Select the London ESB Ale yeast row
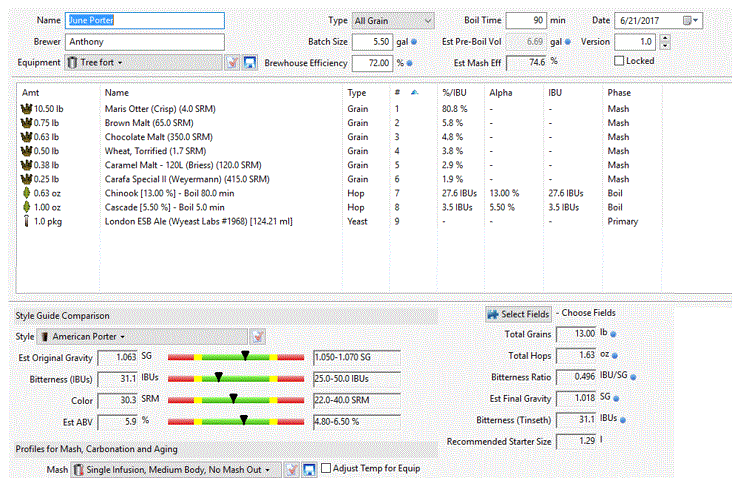The height and width of the screenshot is (487, 747). coord(339,221)
